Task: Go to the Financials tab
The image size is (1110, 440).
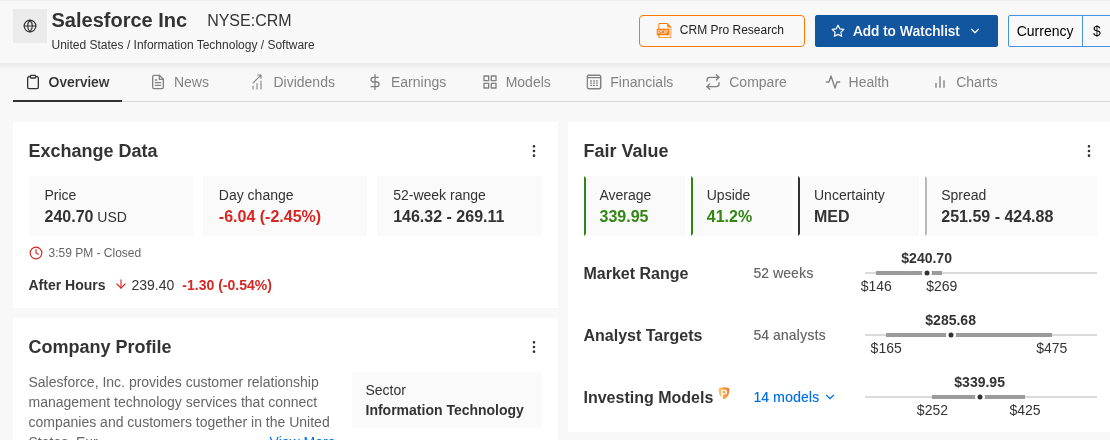Action: point(630,82)
